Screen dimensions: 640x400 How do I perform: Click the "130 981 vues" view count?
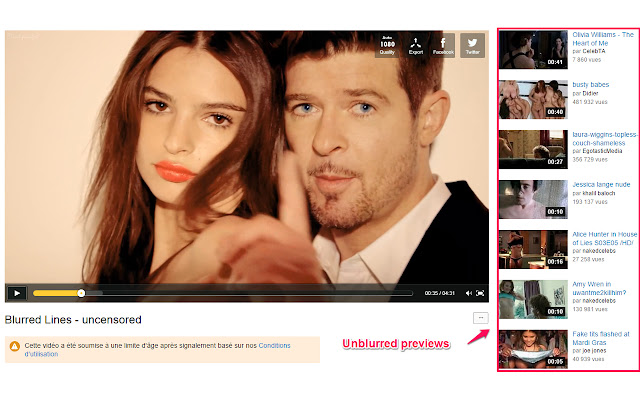point(590,309)
